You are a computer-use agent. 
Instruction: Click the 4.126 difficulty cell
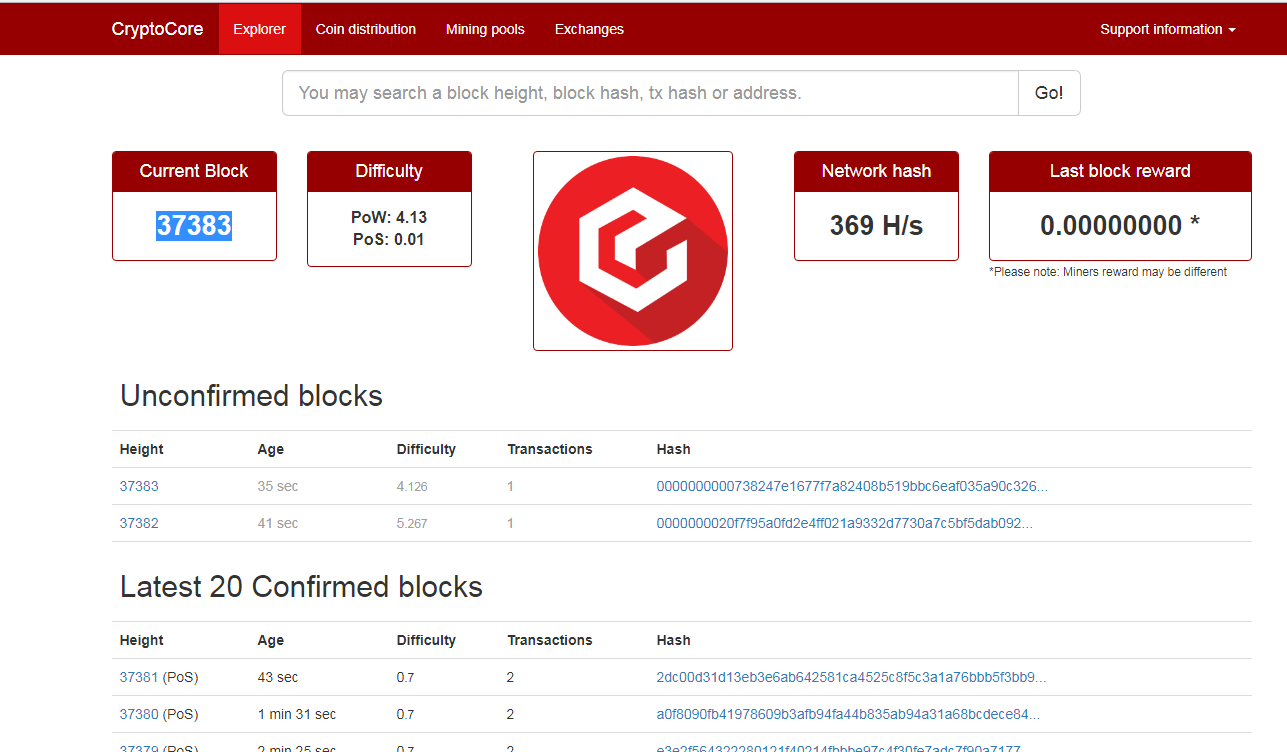[412, 487]
